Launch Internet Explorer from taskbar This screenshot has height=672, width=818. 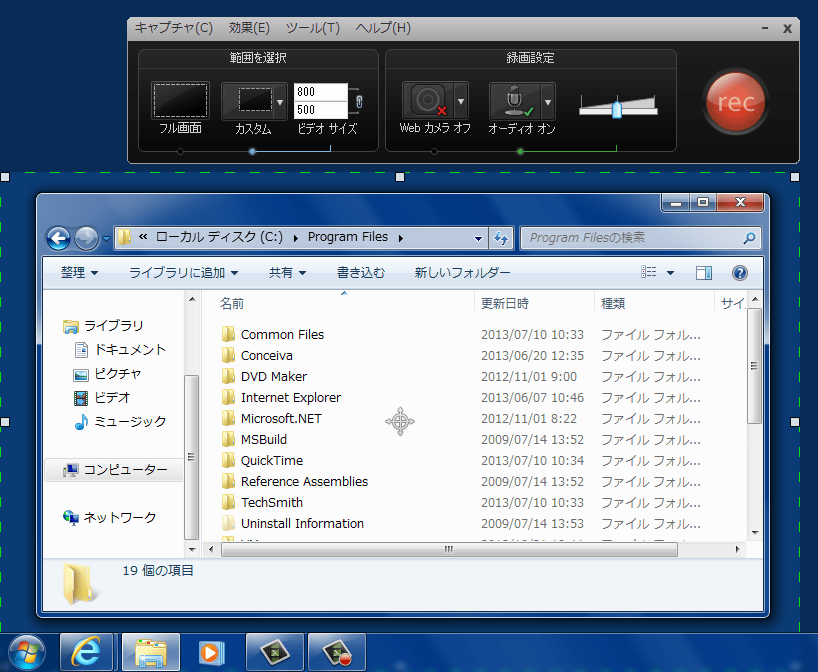point(86,652)
